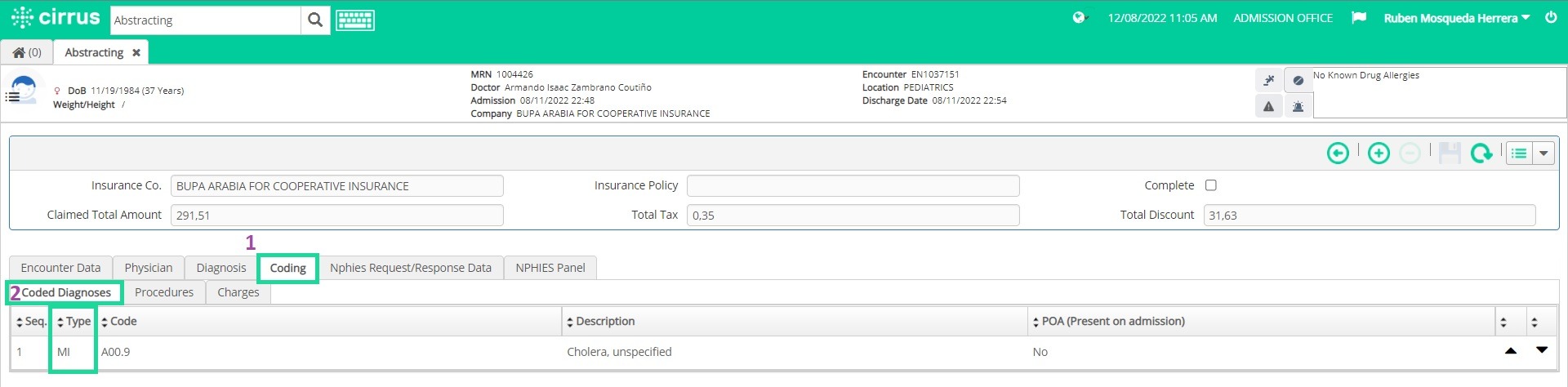Click the power logout icon
The image size is (1568, 387).
(1551, 17)
